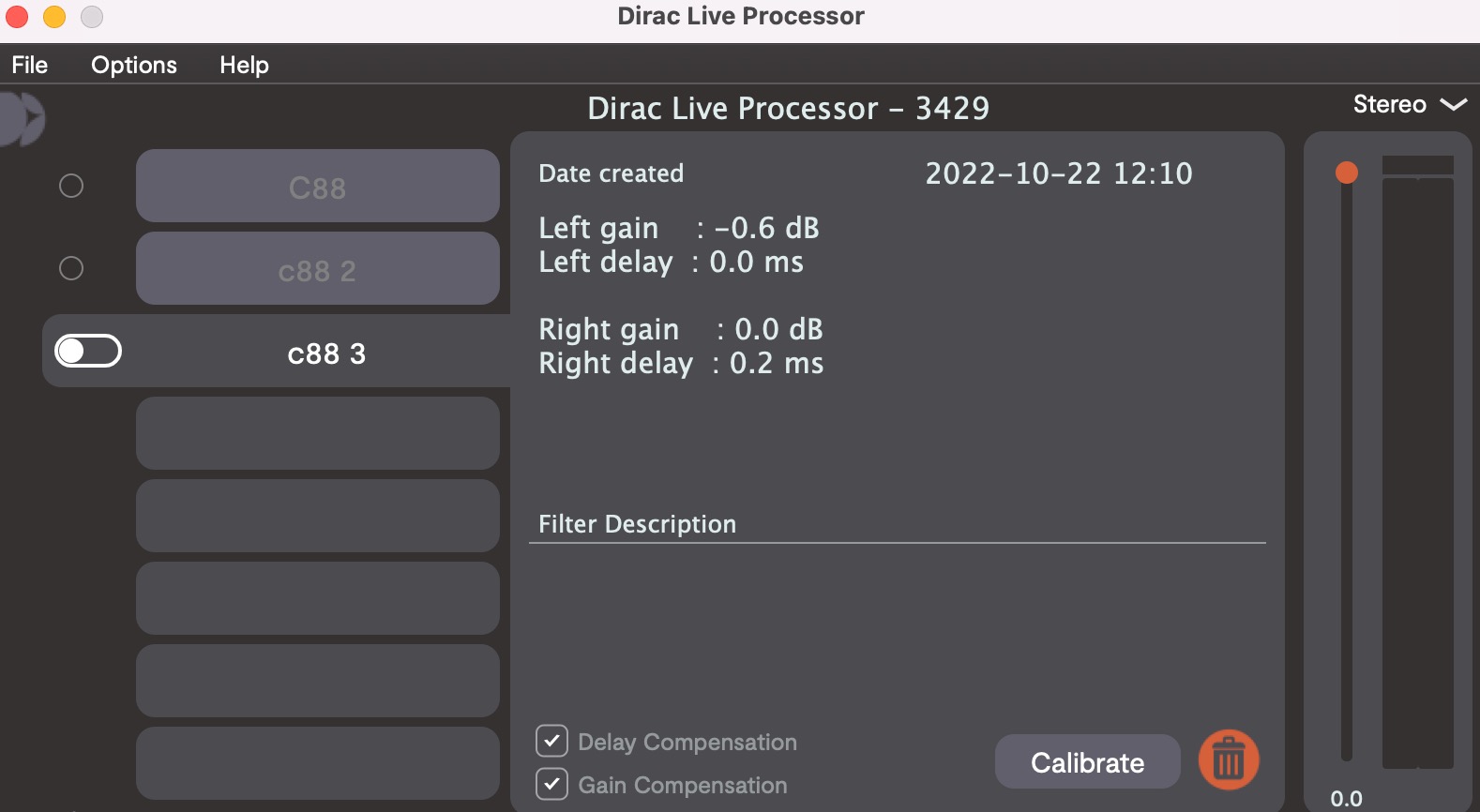Viewport: 1480px width, 812px height.
Task: Select the c88 2 filter slot
Action: [317, 268]
